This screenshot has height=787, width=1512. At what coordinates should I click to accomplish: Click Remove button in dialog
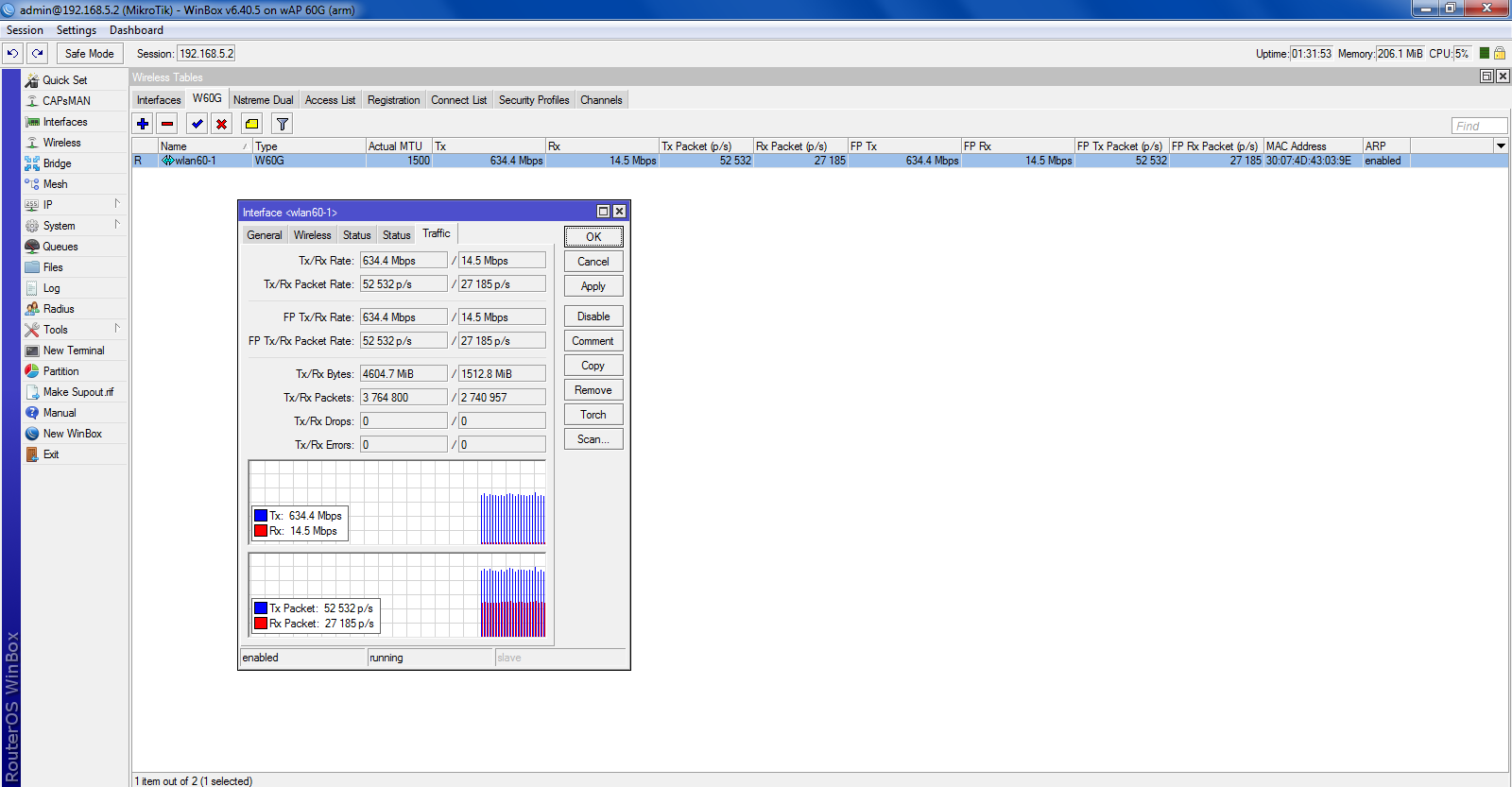593,390
